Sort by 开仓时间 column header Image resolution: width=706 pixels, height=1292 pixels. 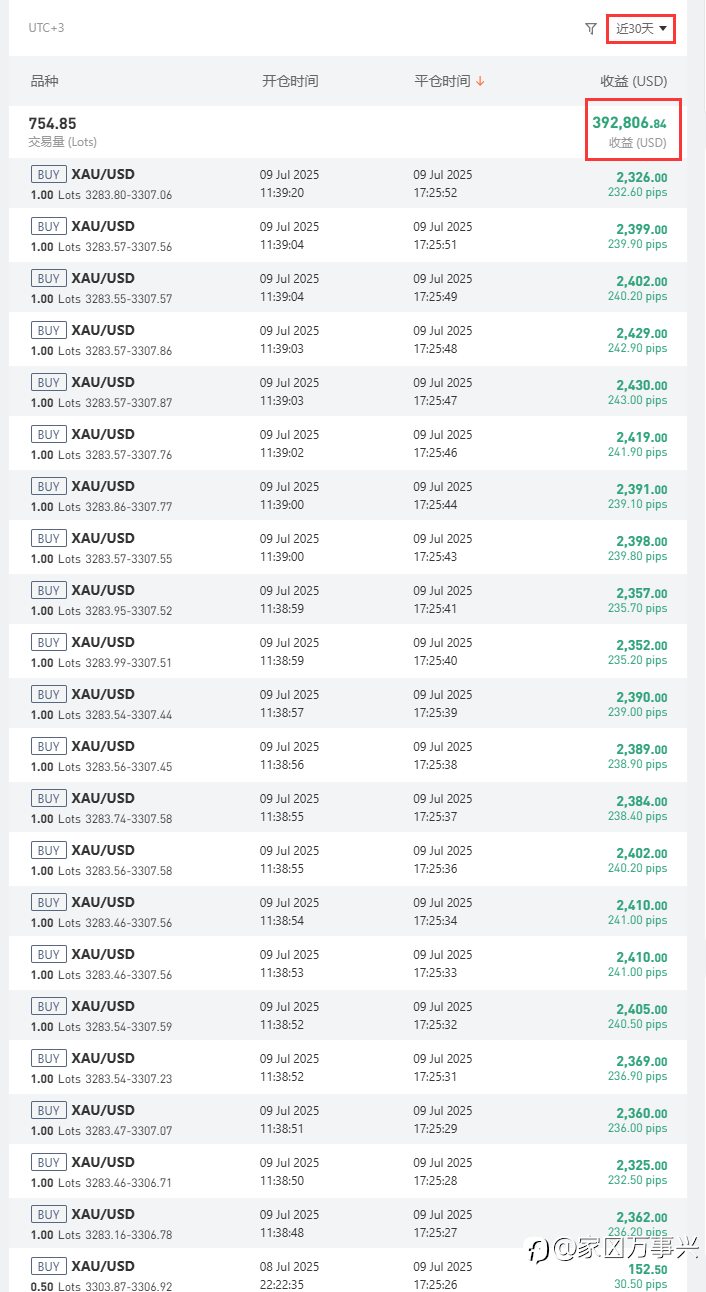pos(290,81)
